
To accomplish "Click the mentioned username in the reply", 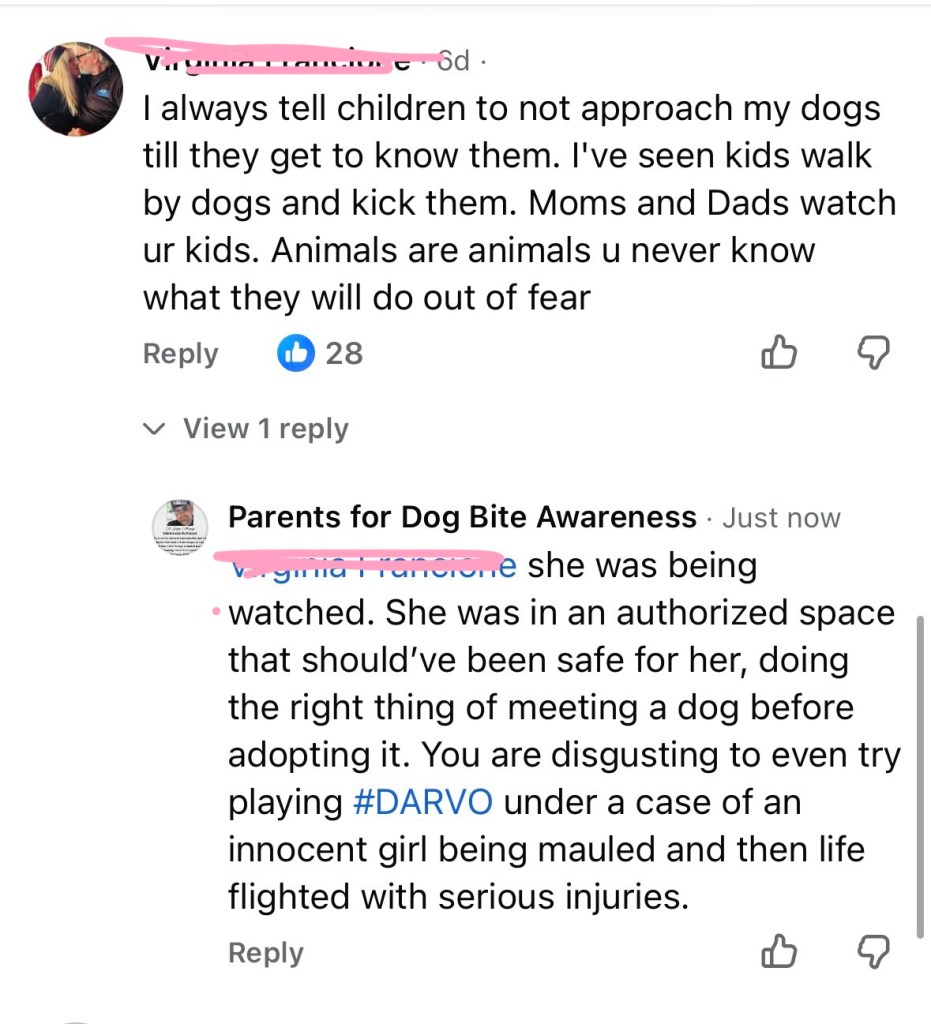I will tap(372, 565).
